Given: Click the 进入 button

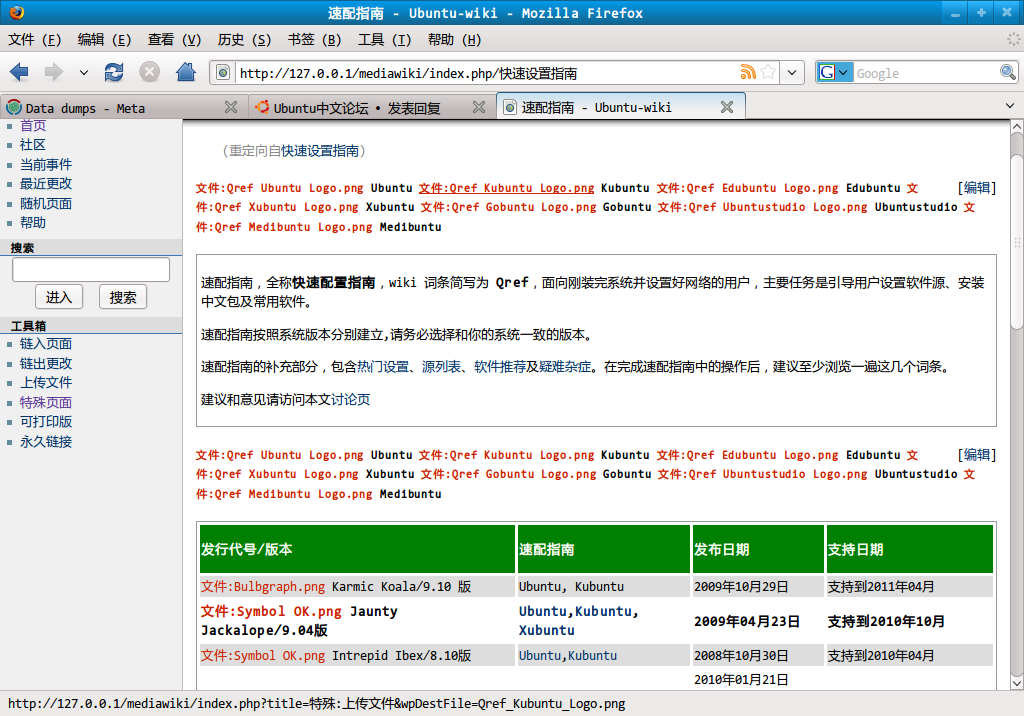Looking at the screenshot, I should [x=59, y=297].
